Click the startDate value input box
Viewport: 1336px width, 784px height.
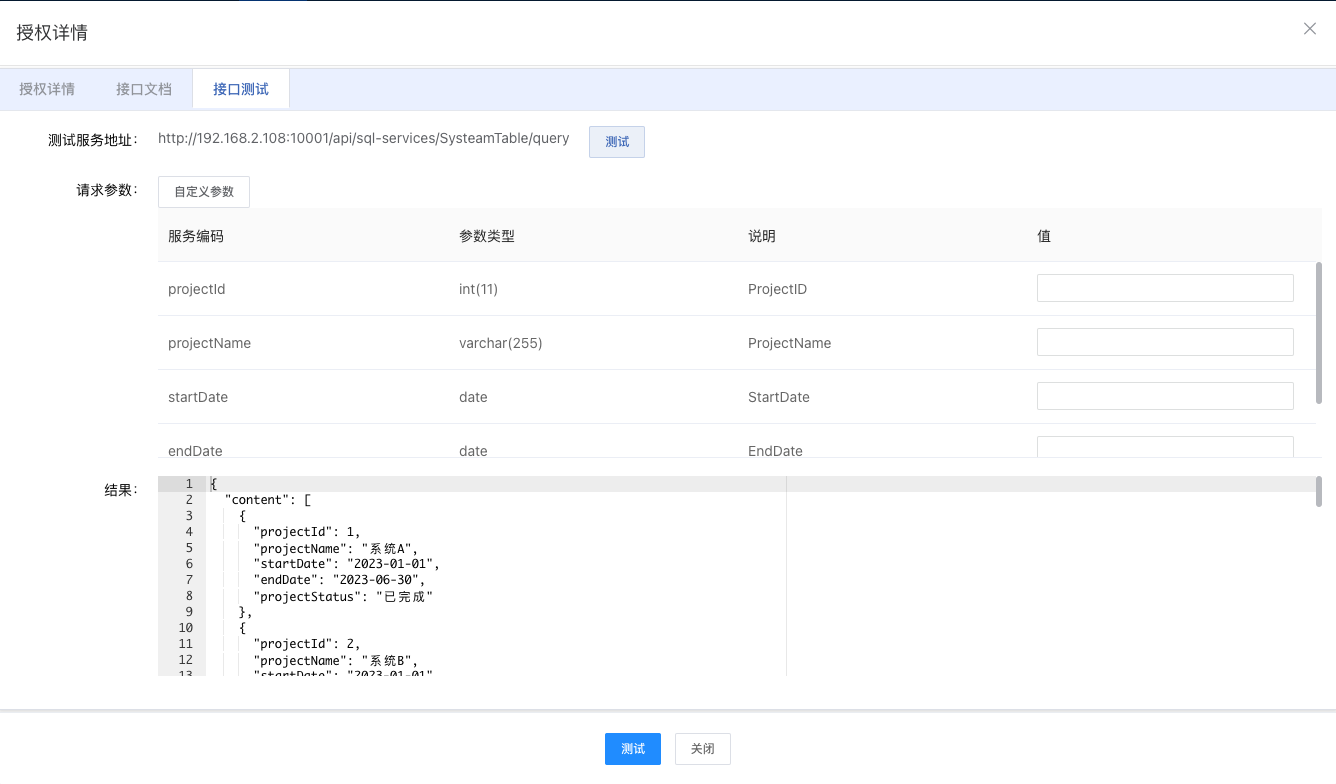point(1165,397)
